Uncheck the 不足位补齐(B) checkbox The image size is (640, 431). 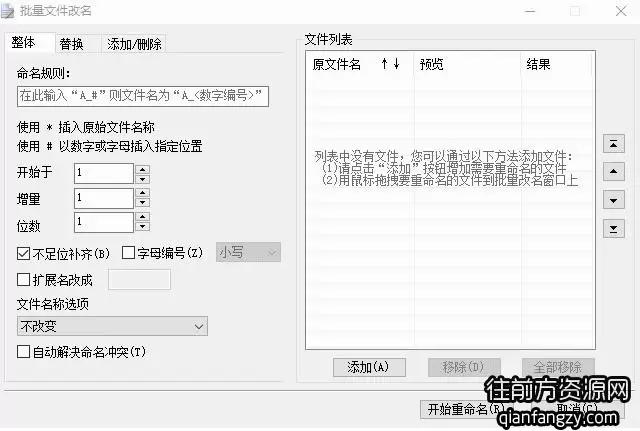coord(23,253)
